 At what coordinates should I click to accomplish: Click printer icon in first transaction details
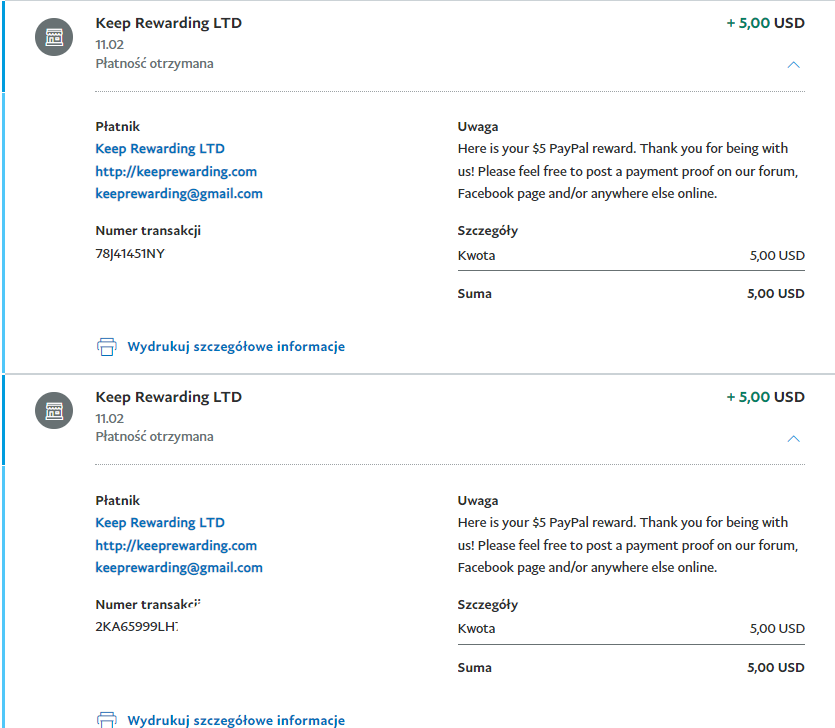(106, 347)
